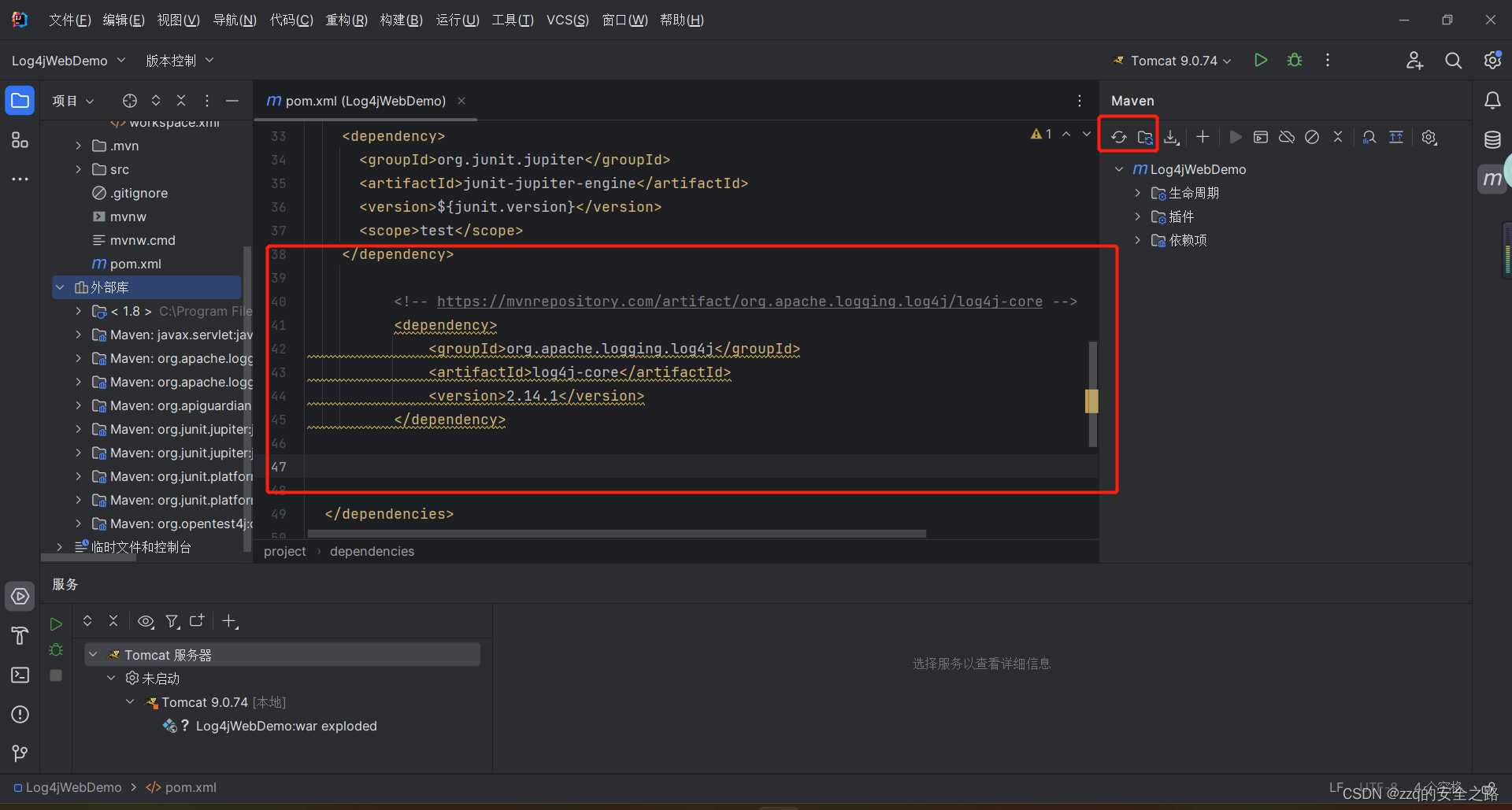Open Services tool window
This screenshot has width=1512, height=810.
[x=20, y=597]
